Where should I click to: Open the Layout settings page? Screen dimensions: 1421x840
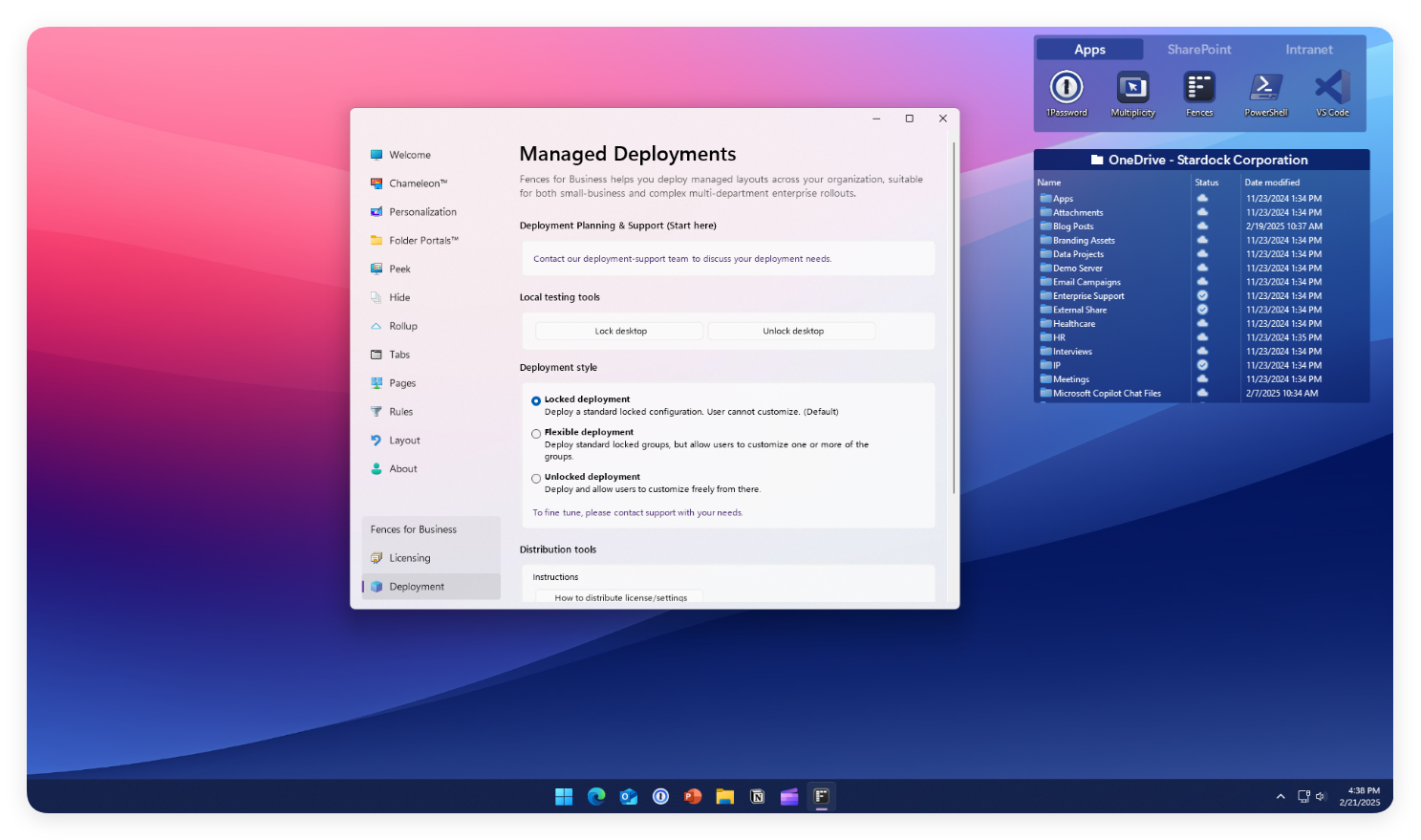pyautogui.click(x=431, y=441)
